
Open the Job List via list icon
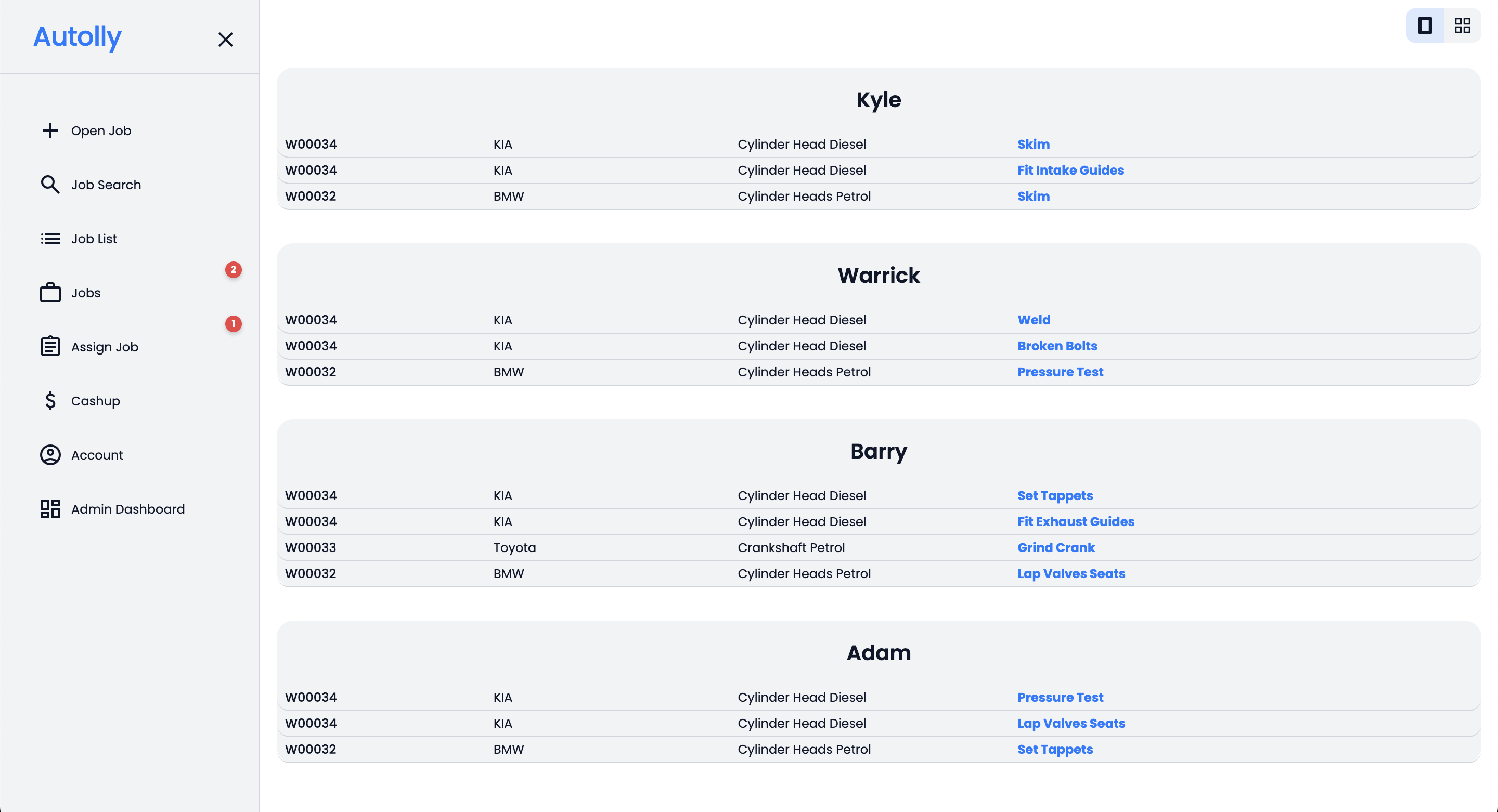point(50,238)
